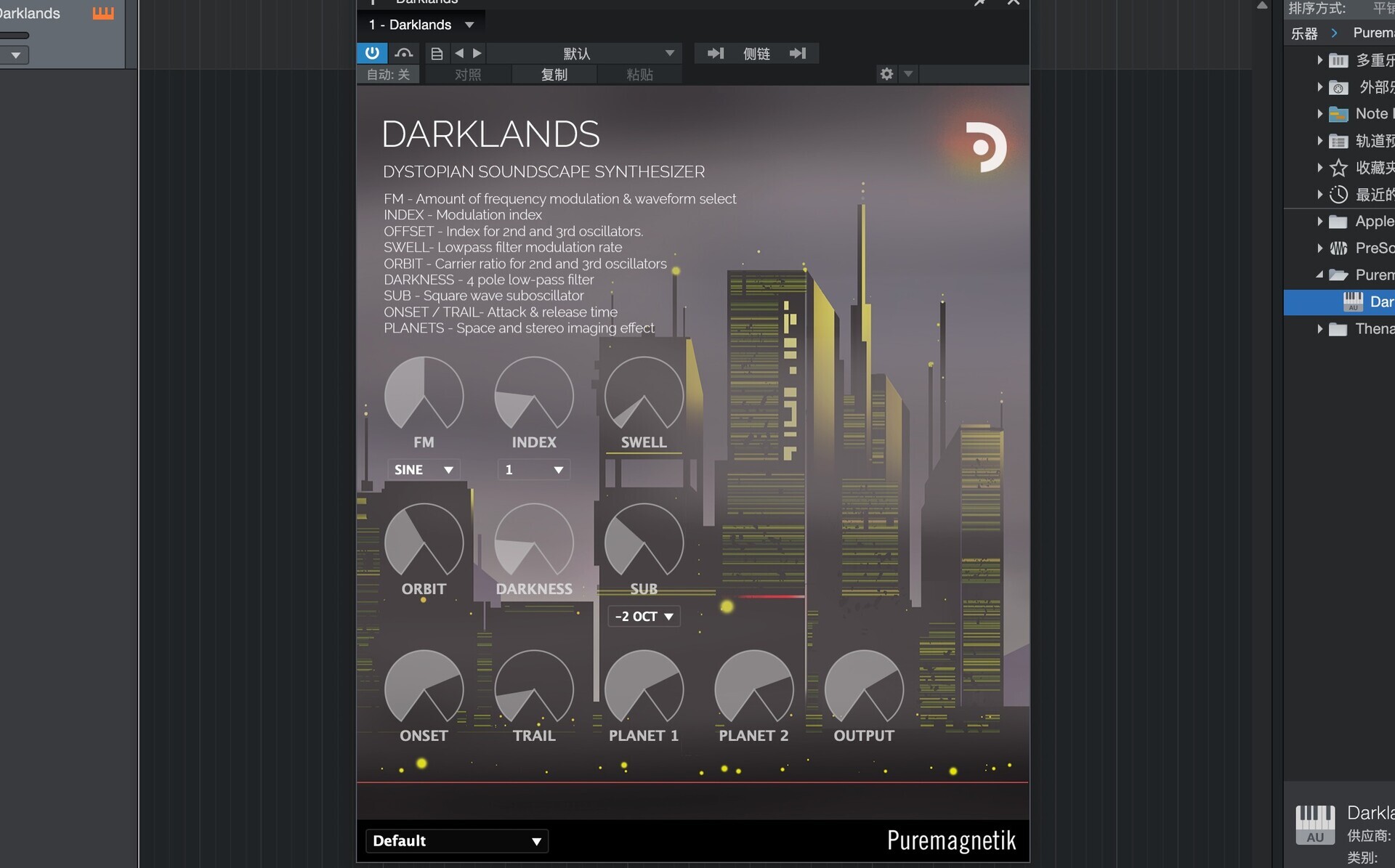Viewport: 1395px width, 868px height.
Task: Click the automation mode icon next to power
Action: [403, 53]
